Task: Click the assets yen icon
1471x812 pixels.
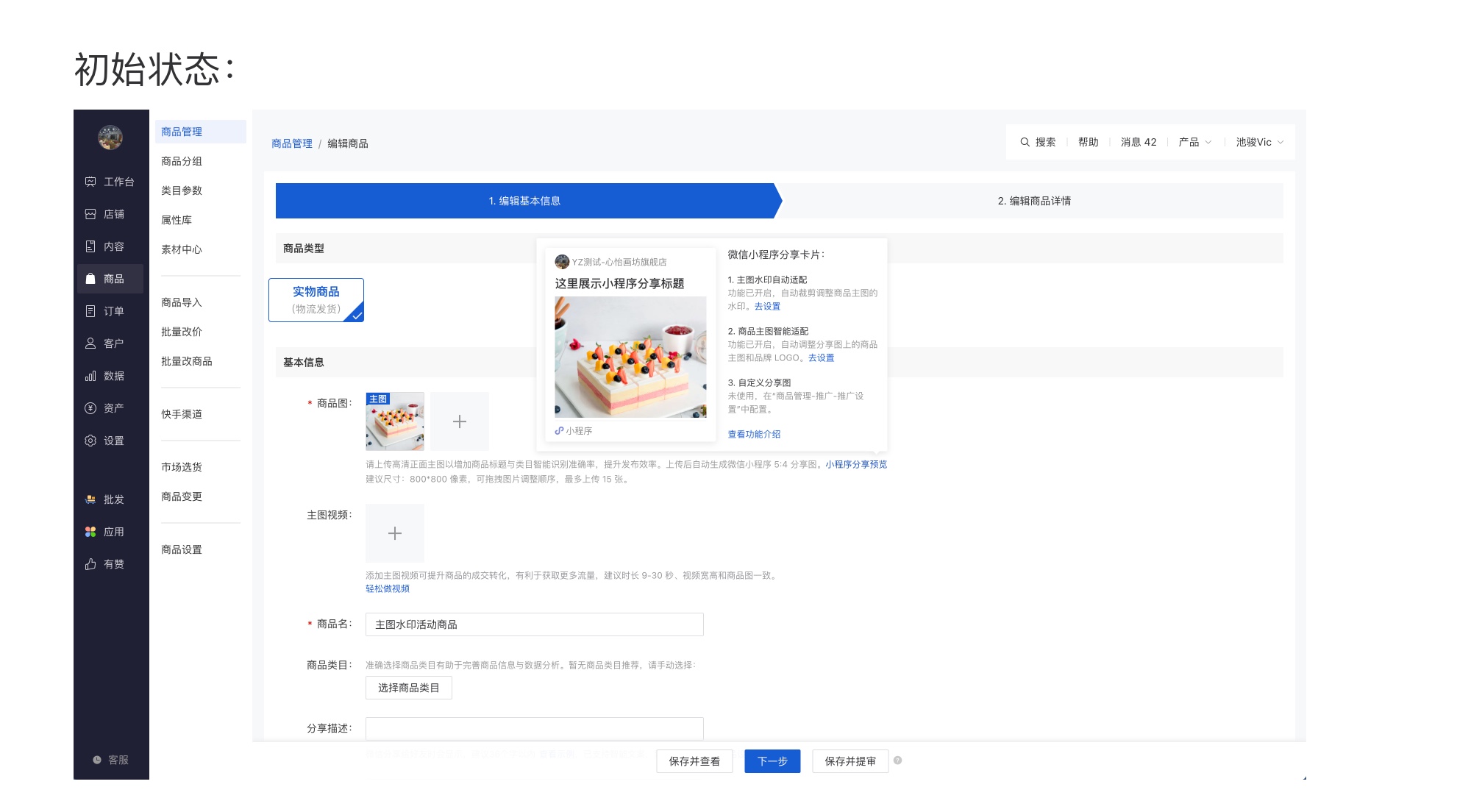Action: [x=90, y=408]
